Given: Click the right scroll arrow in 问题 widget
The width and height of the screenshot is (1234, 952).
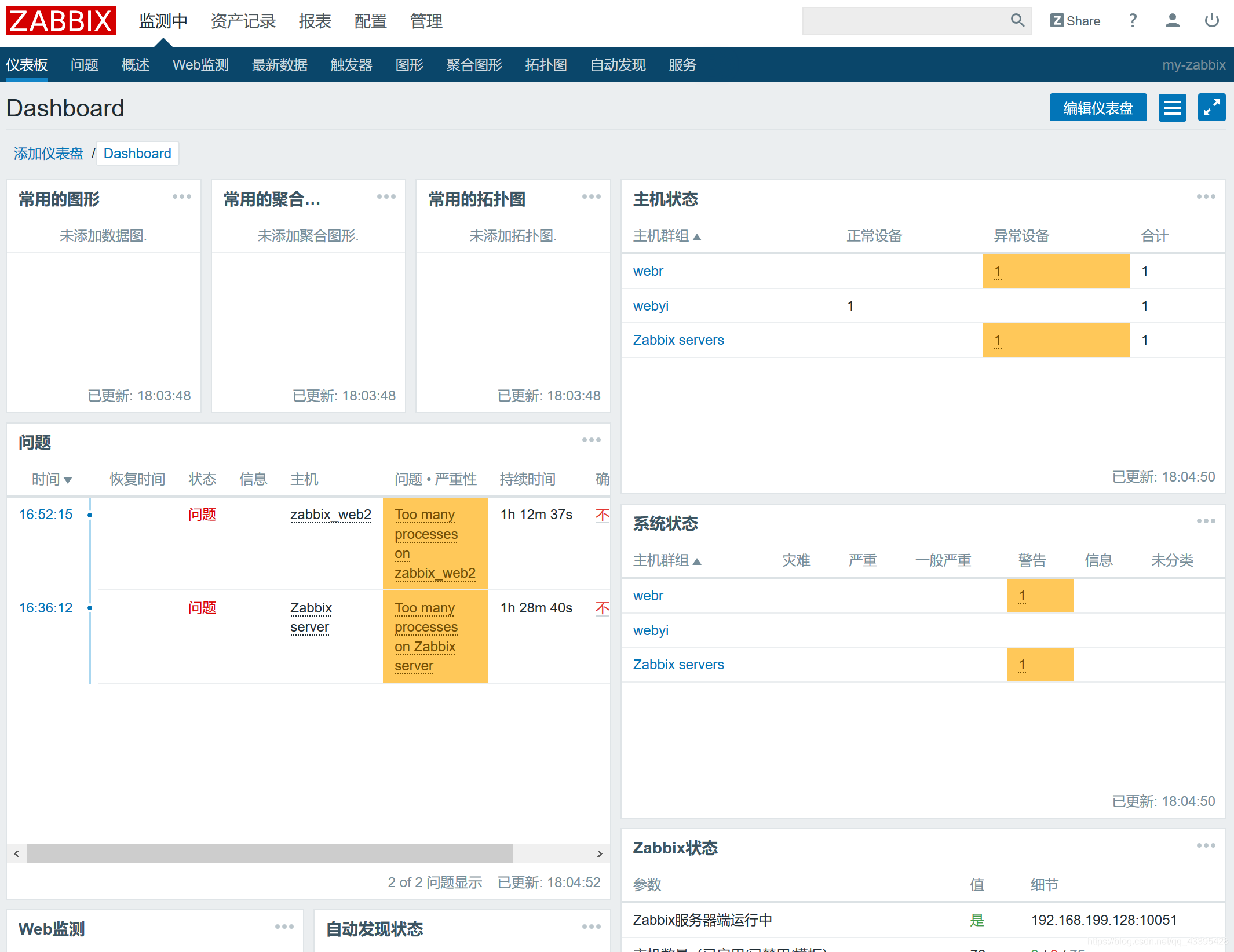Looking at the screenshot, I should click(600, 853).
